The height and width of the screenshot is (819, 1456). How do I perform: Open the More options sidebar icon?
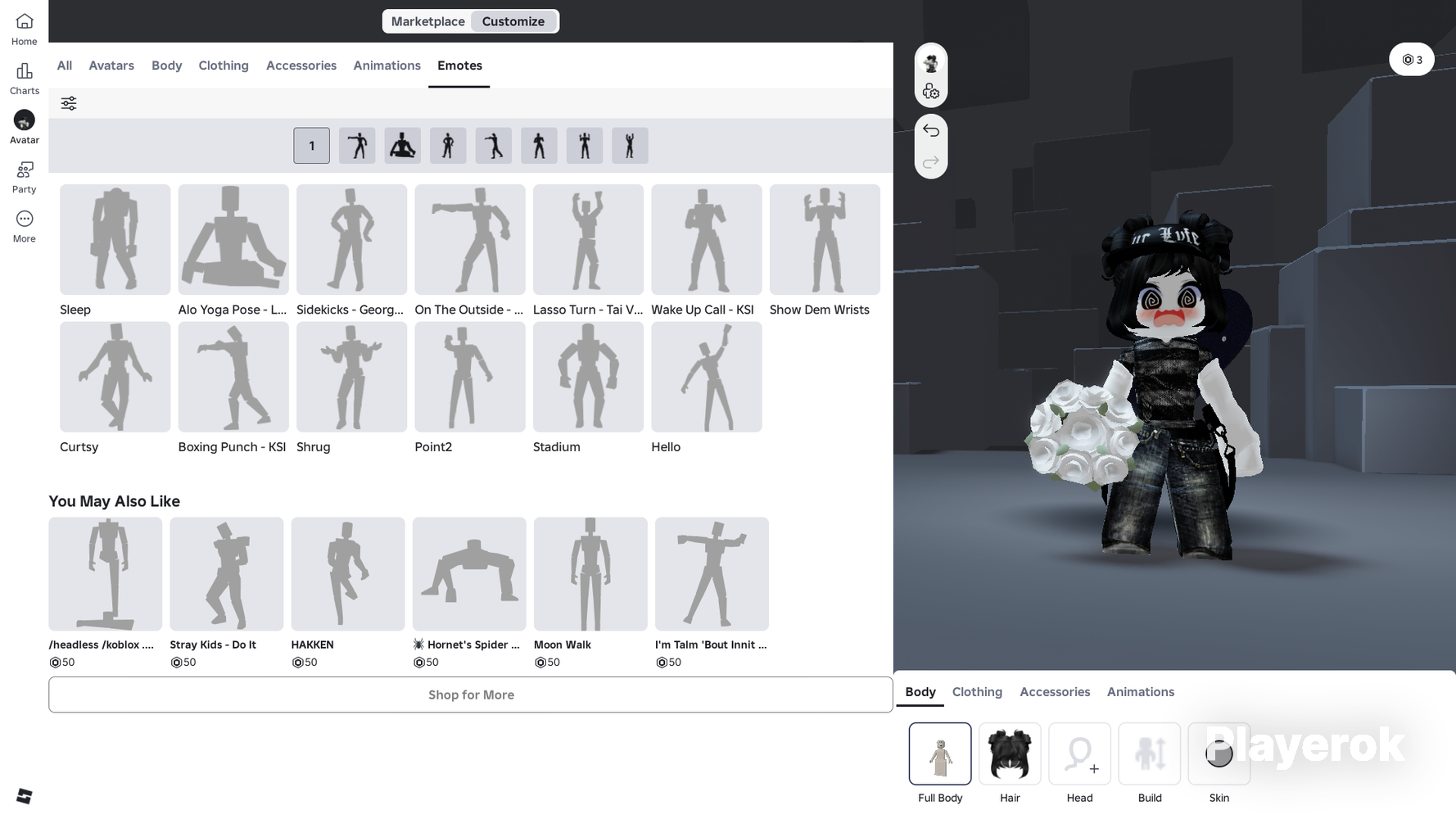(24, 226)
